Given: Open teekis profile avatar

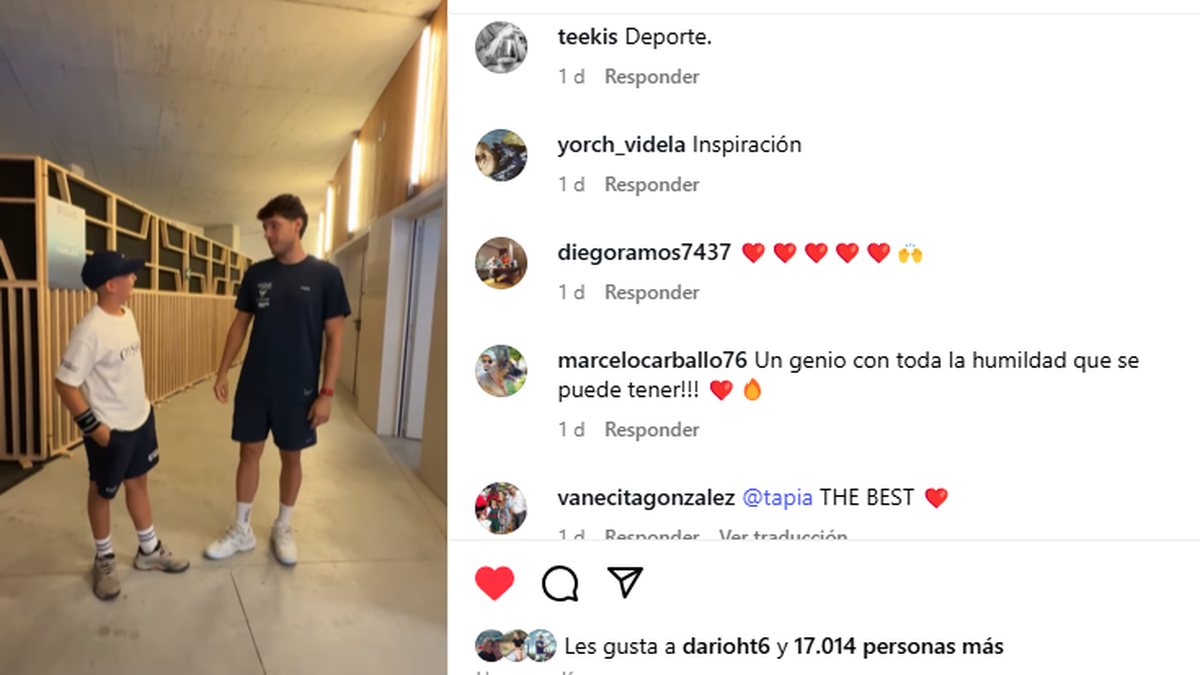Looking at the screenshot, I should click(501, 47).
